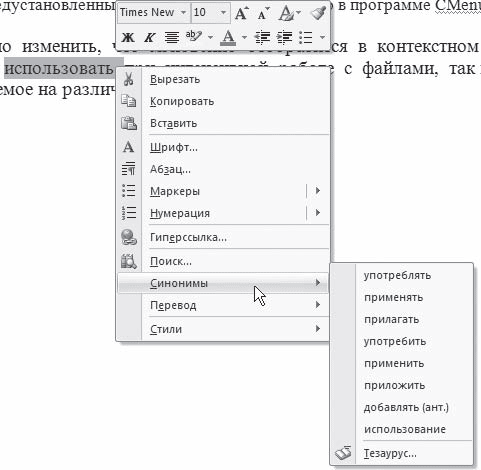The width and height of the screenshot is (481, 470).
Task: Click the Format Painter brush icon
Action: (318, 14)
